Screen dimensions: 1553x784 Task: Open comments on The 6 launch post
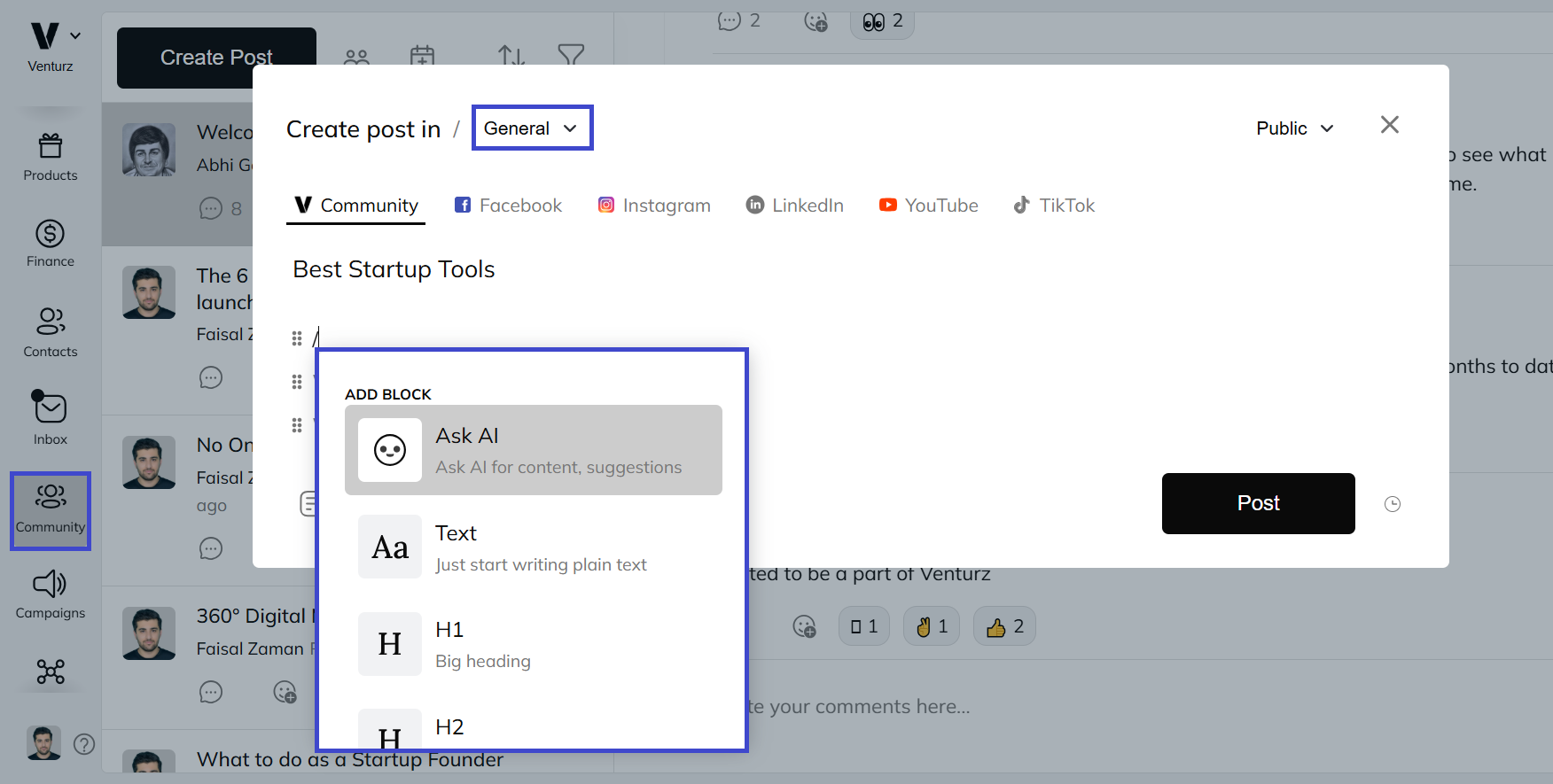coord(211,378)
